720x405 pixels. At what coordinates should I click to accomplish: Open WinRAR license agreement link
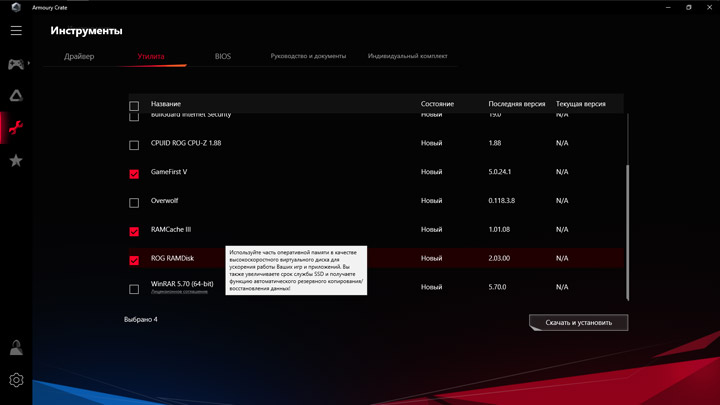[179, 292]
